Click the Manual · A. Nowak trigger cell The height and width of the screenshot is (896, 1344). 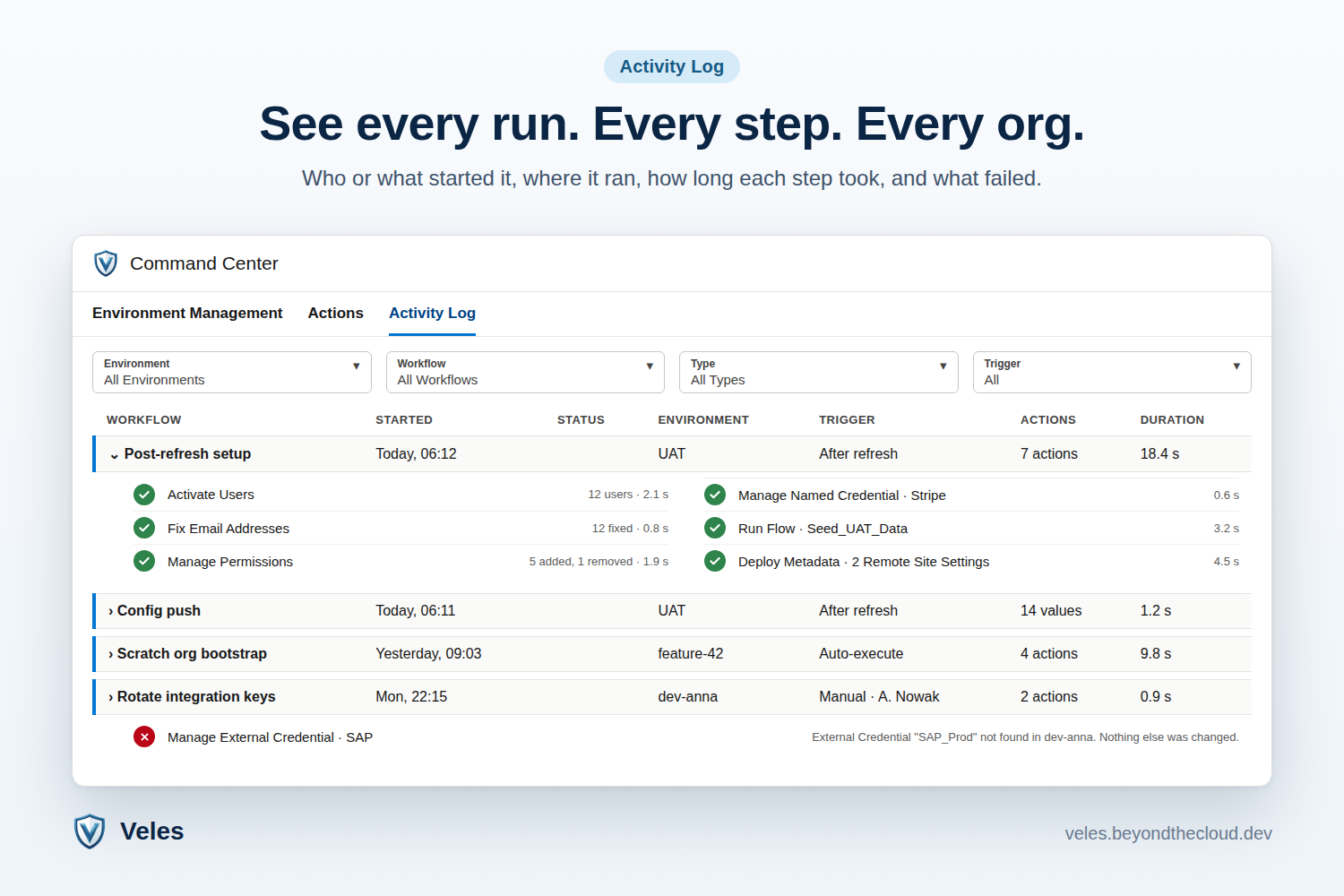coord(879,697)
